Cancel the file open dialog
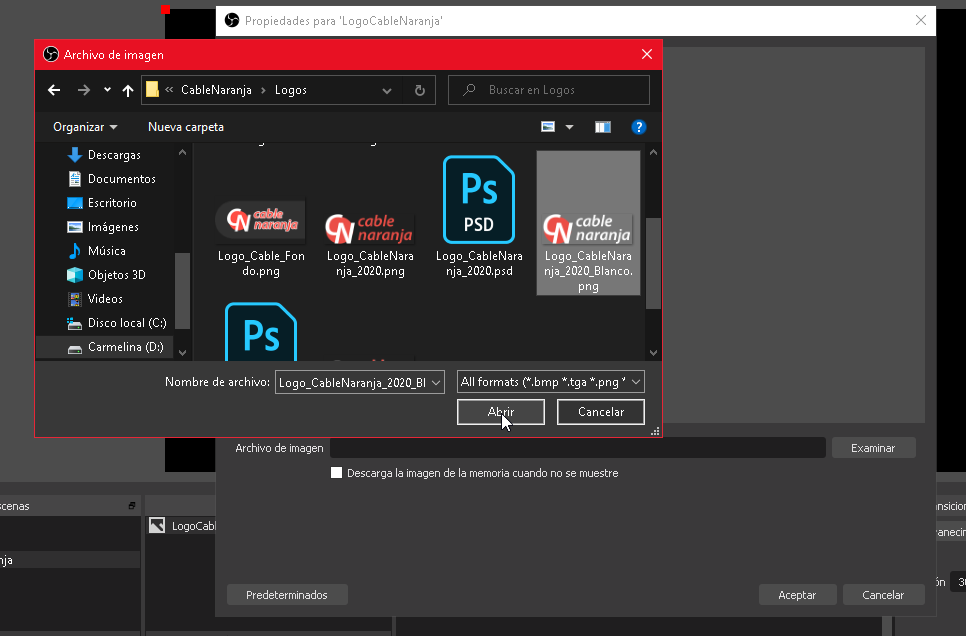Viewport: 966px width, 636px height. point(601,412)
